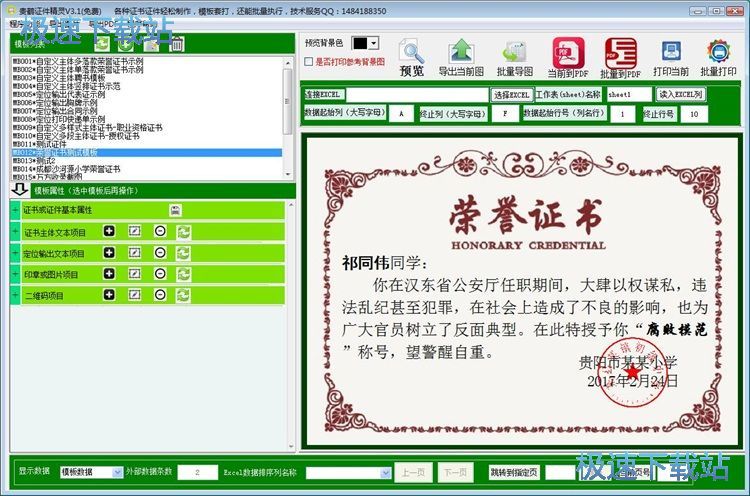Click 下一页 button
Image resolution: width=750 pixels, height=496 pixels.
pos(455,473)
